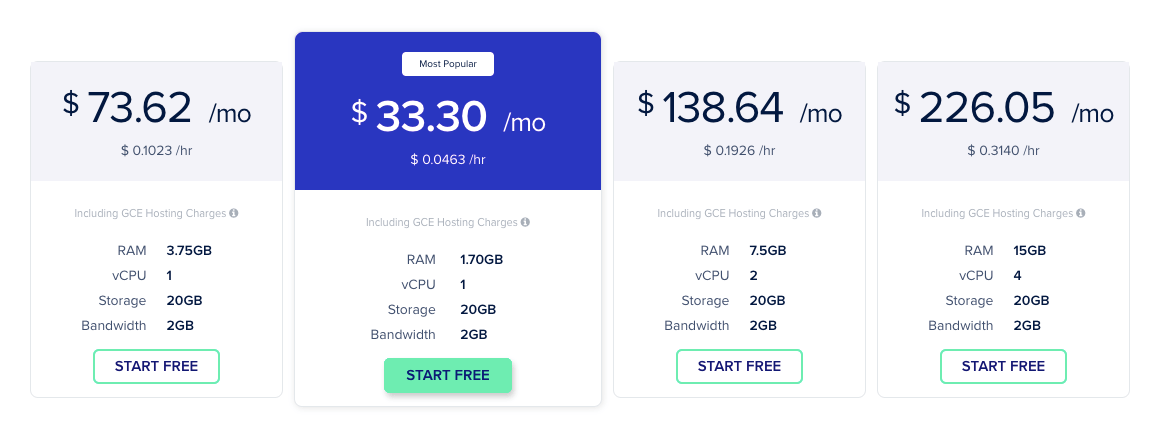
Task: Start free on the $226.05 plan
Action: (x=1003, y=366)
